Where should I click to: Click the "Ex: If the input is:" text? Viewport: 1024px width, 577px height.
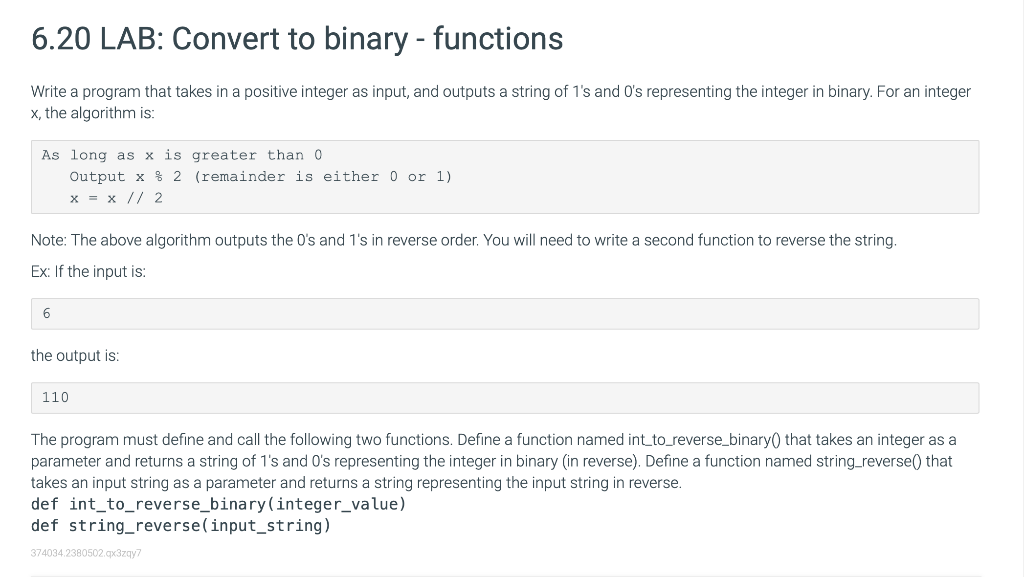(x=88, y=272)
